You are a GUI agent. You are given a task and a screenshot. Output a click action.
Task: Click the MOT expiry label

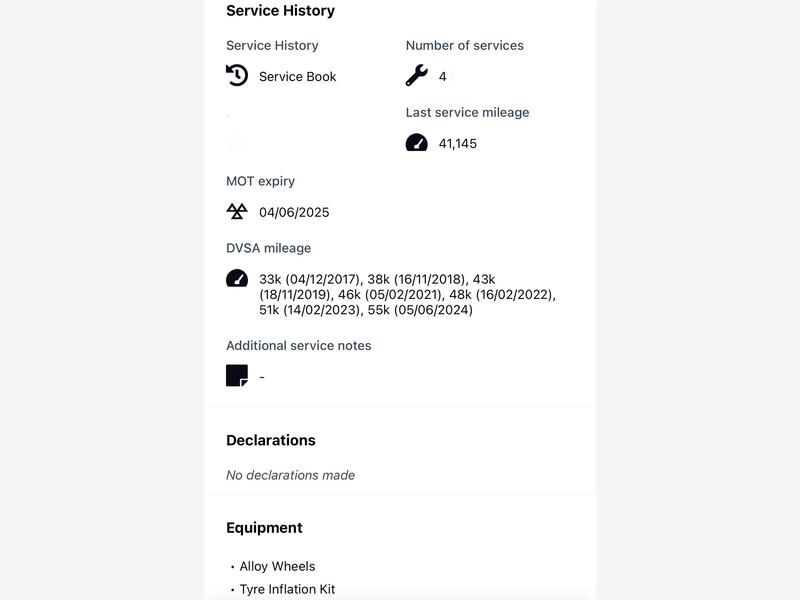[x=261, y=181]
